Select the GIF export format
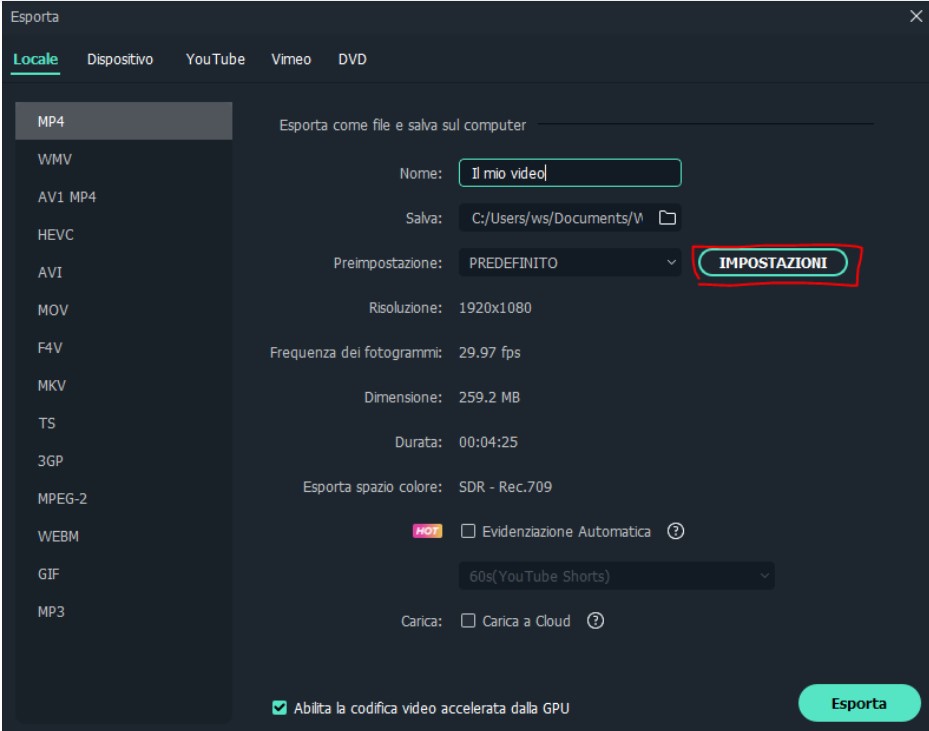This screenshot has width=929, height=731. [x=49, y=574]
